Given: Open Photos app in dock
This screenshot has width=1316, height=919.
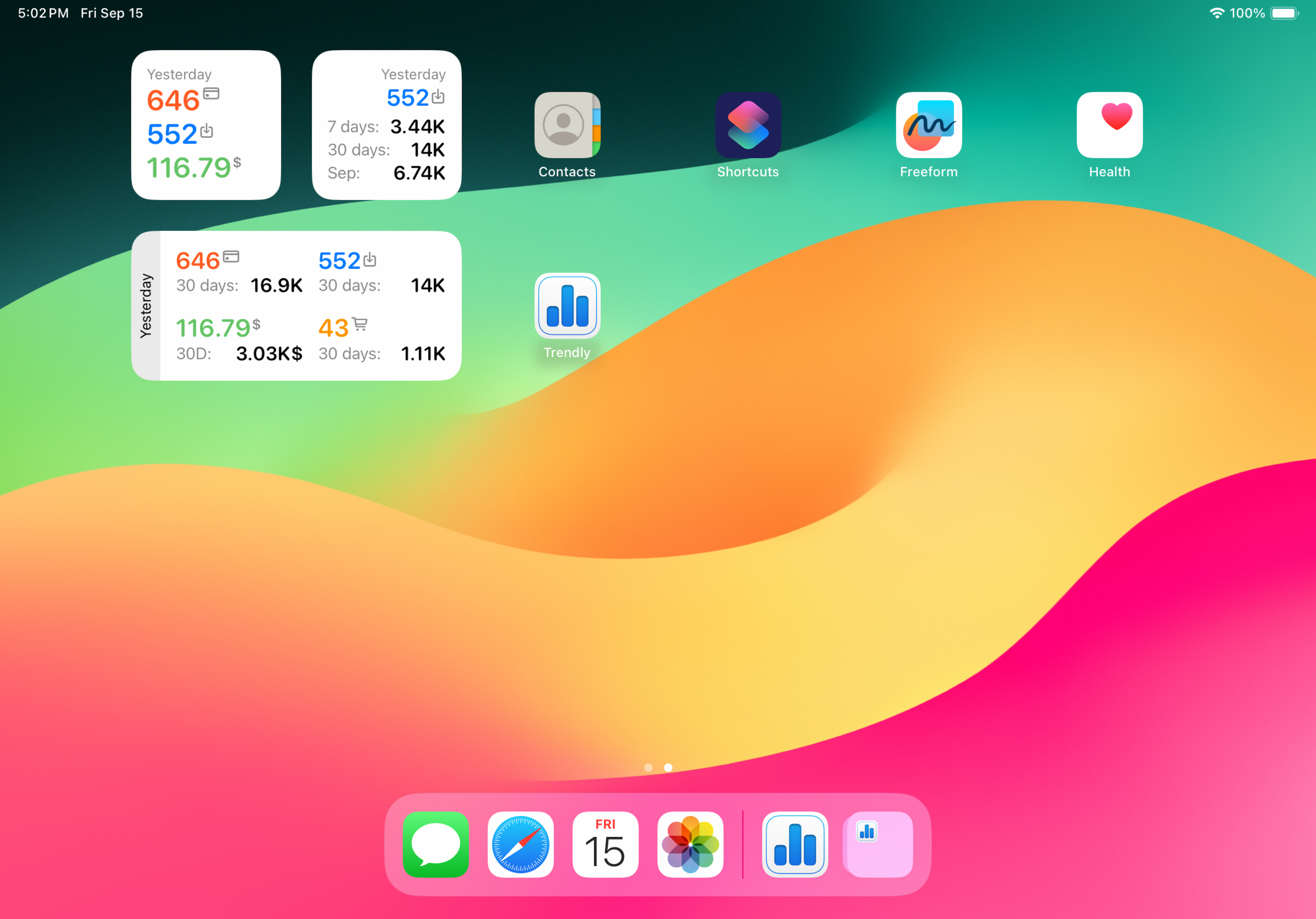Looking at the screenshot, I should click(690, 844).
